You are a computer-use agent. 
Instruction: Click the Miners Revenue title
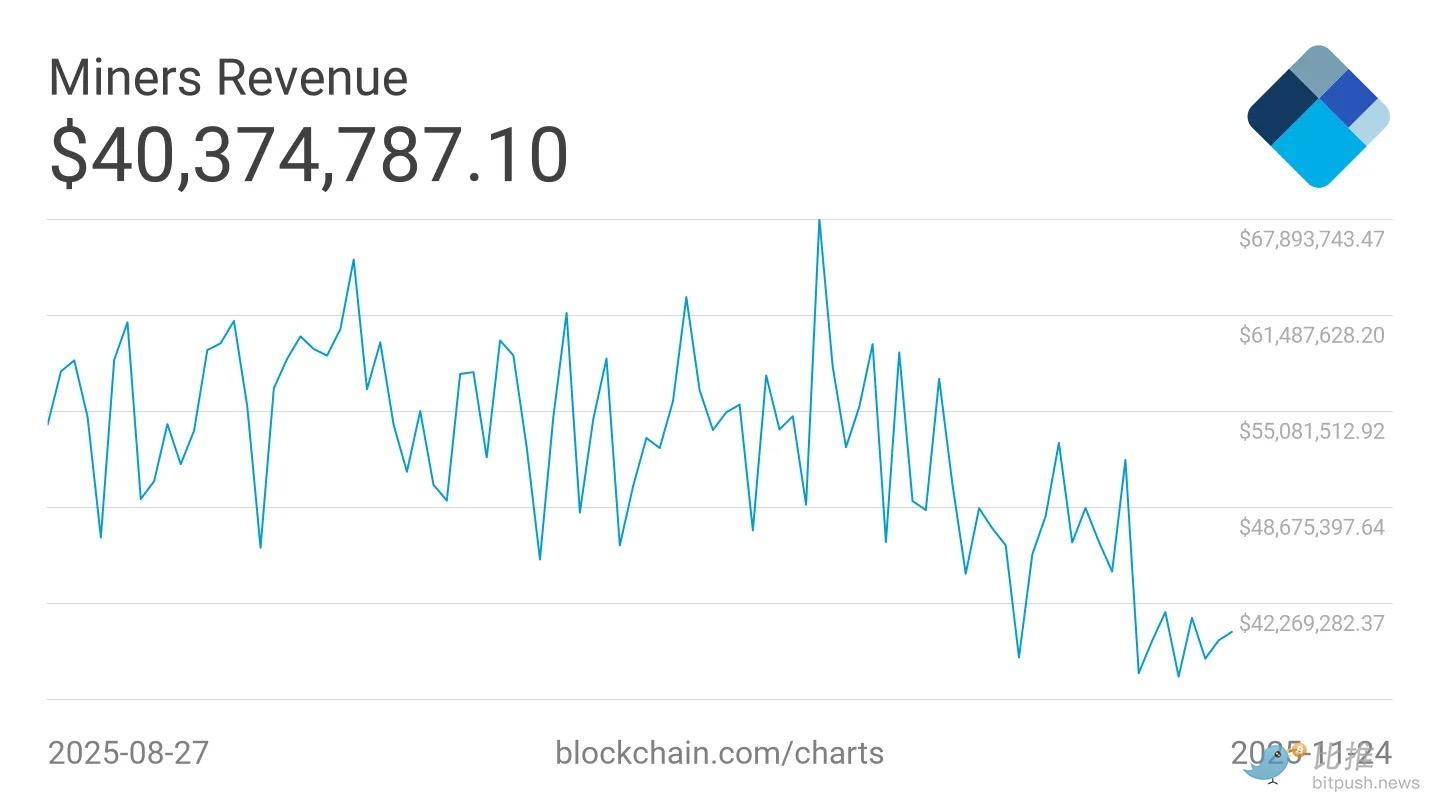click(x=228, y=77)
